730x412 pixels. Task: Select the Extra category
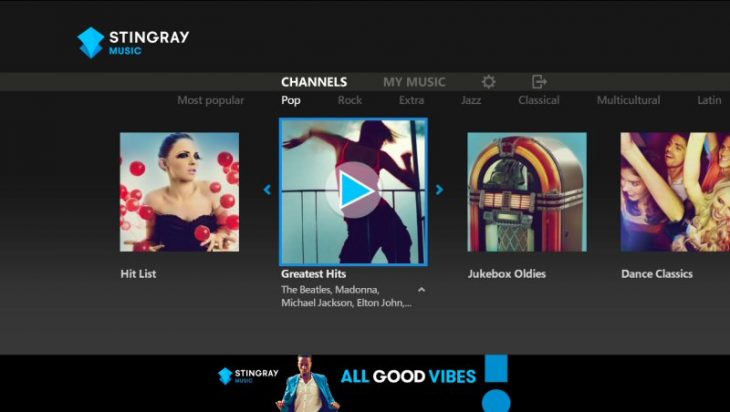[411, 100]
